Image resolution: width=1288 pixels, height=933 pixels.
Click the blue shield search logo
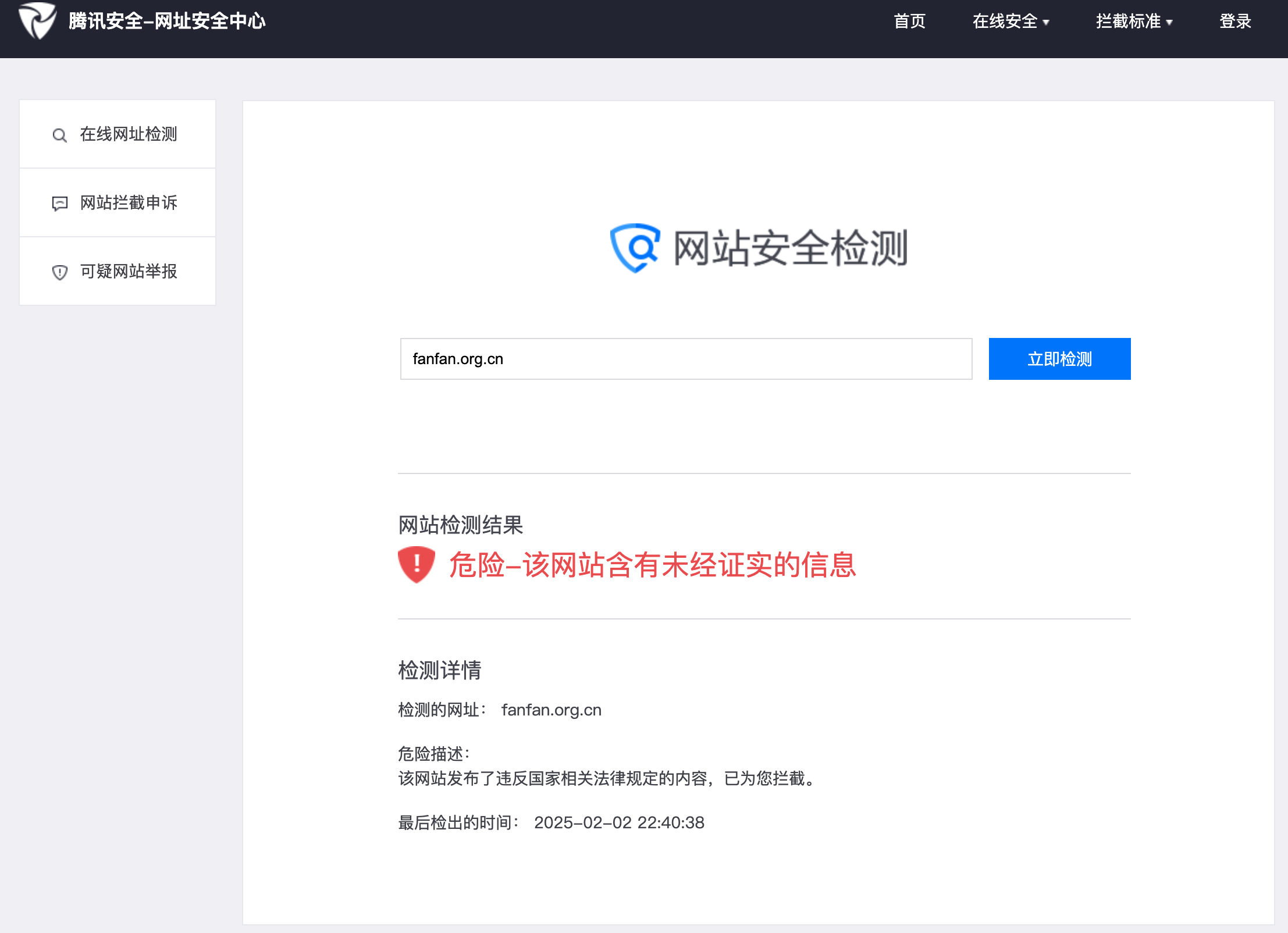coord(635,248)
